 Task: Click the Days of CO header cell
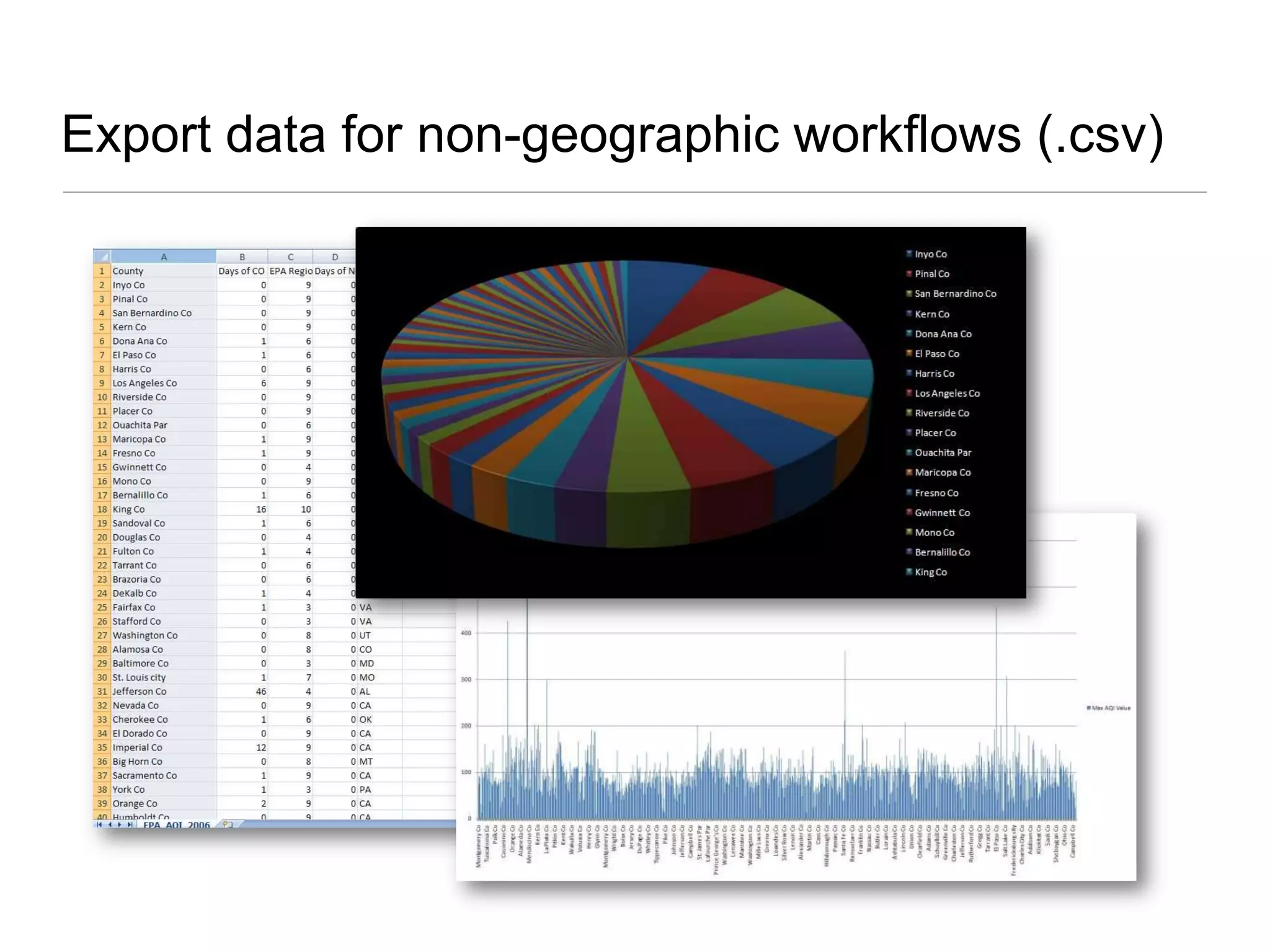coord(241,271)
